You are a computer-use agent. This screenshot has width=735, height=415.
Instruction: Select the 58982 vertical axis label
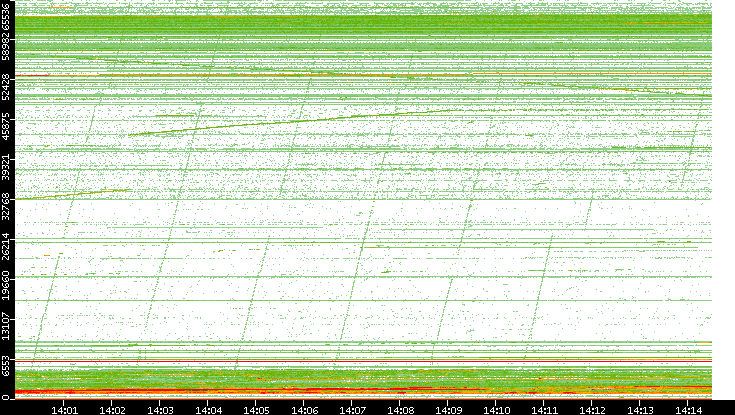click(x=8, y=46)
